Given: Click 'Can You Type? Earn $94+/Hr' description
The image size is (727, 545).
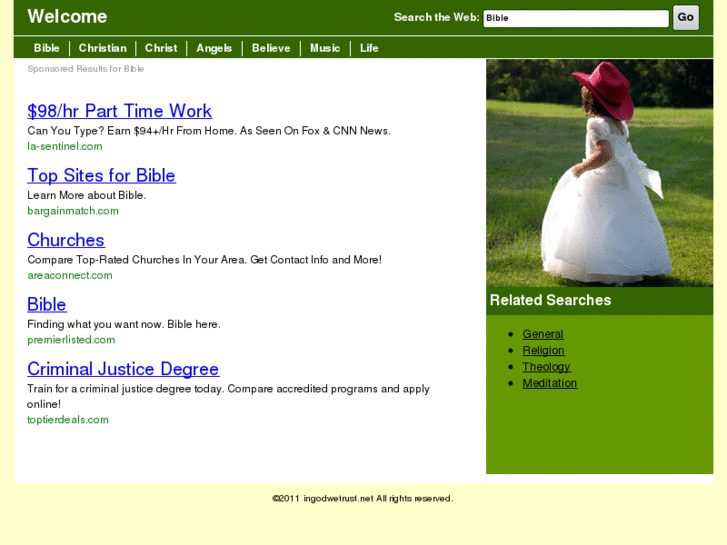Looking at the screenshot, I should (x=209, y=131).
